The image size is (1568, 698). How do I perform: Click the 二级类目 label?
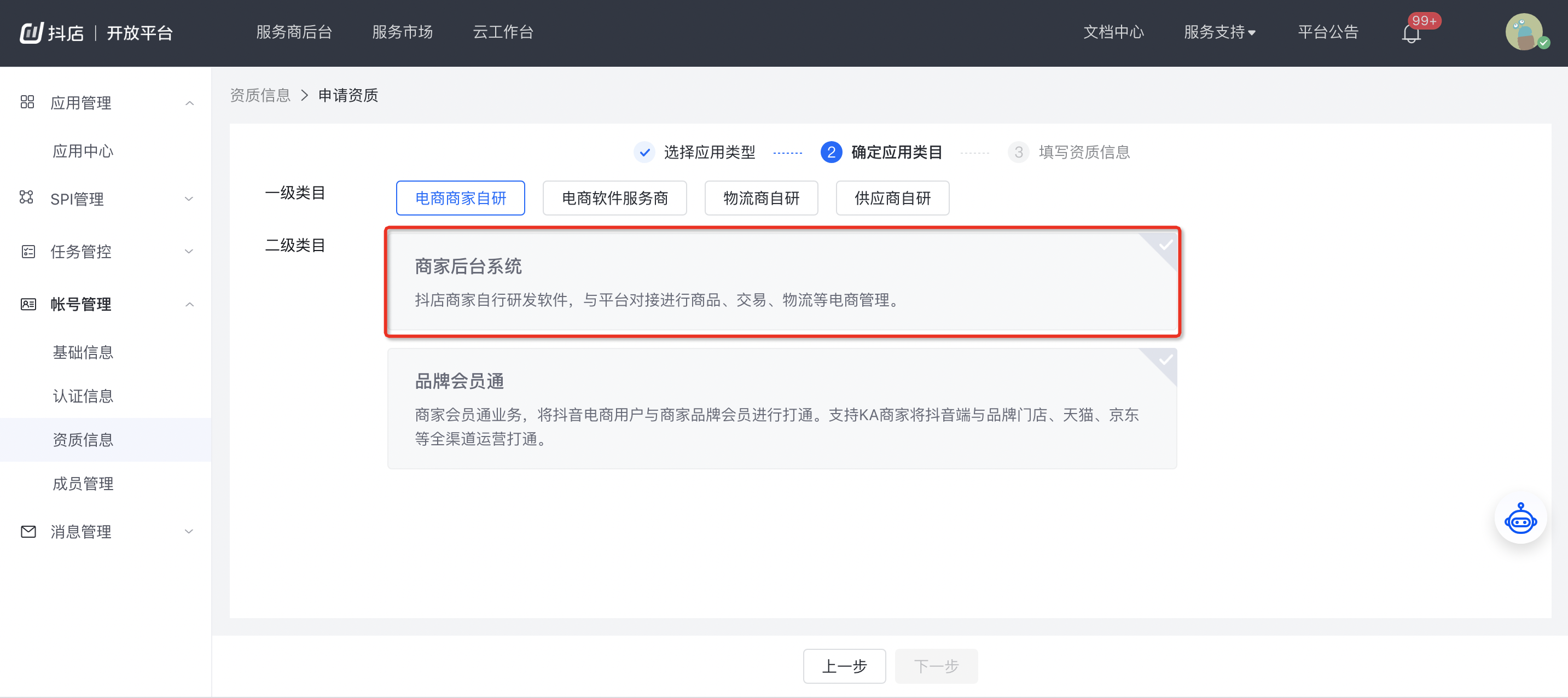pos(295,245)
